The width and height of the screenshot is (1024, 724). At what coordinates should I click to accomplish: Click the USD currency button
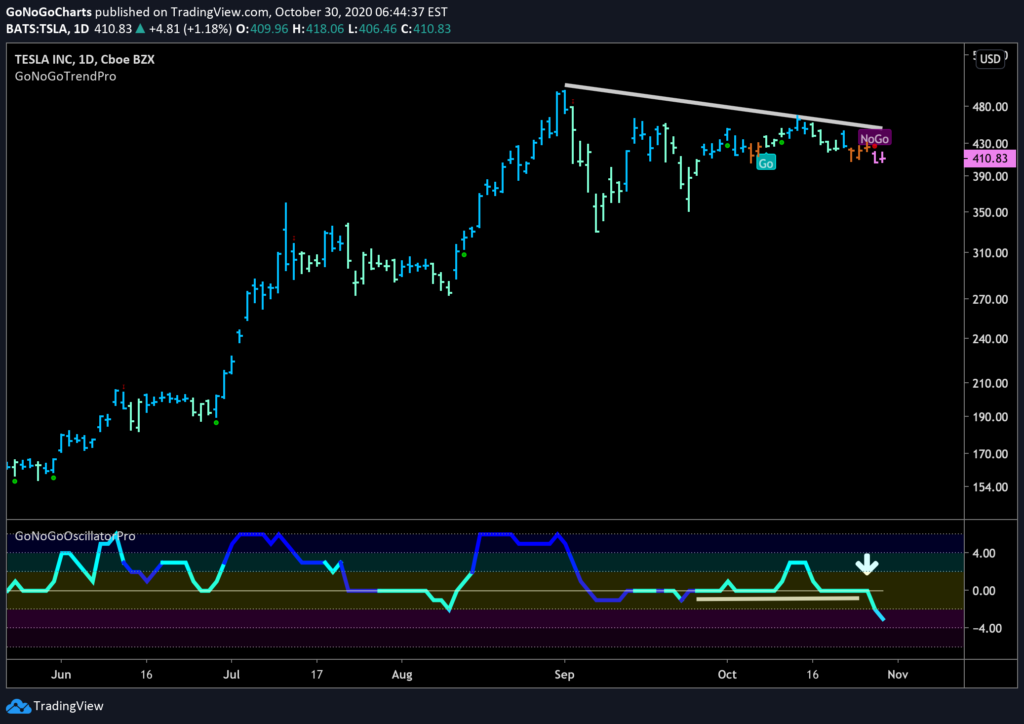[990, 59]
